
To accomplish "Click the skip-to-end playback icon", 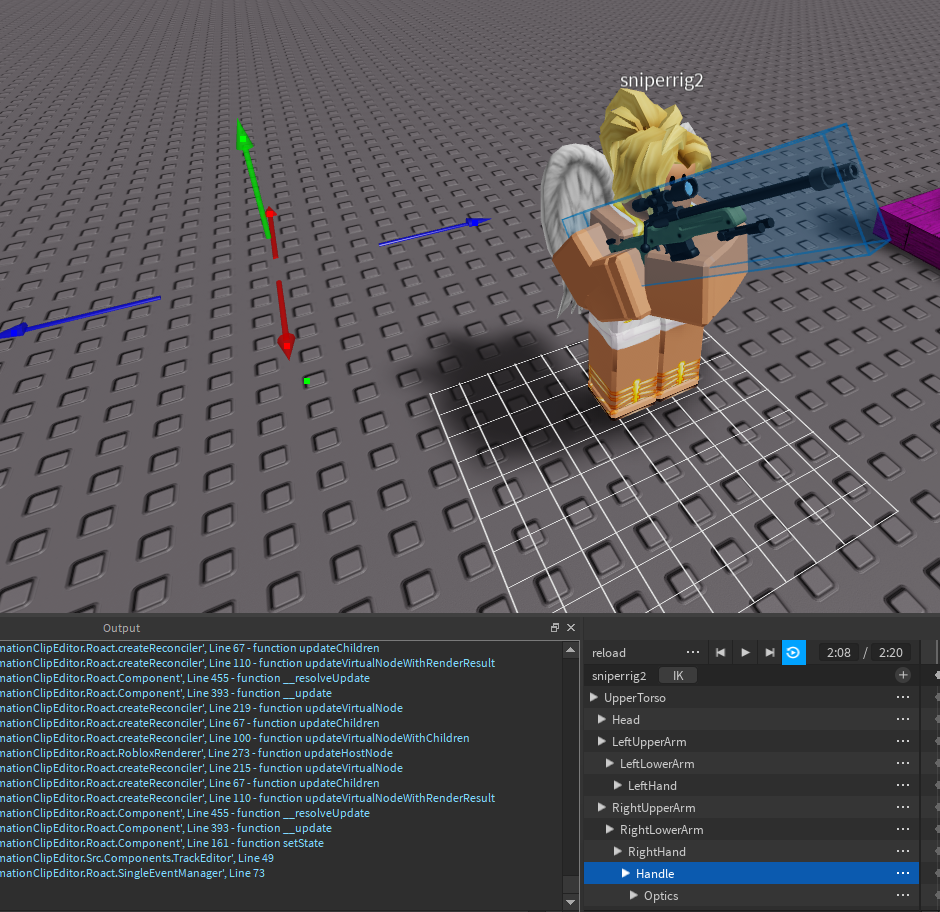I will 769,652.
